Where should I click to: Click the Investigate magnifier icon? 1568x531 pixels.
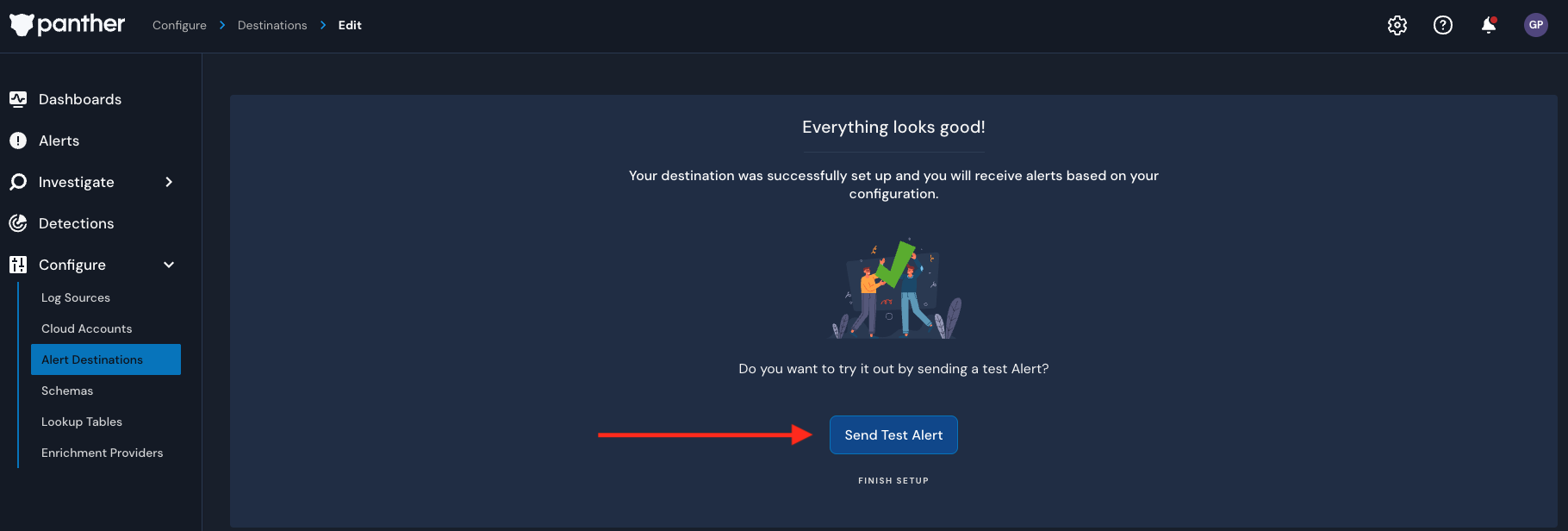pyautogui.click(x=18, y=182)
